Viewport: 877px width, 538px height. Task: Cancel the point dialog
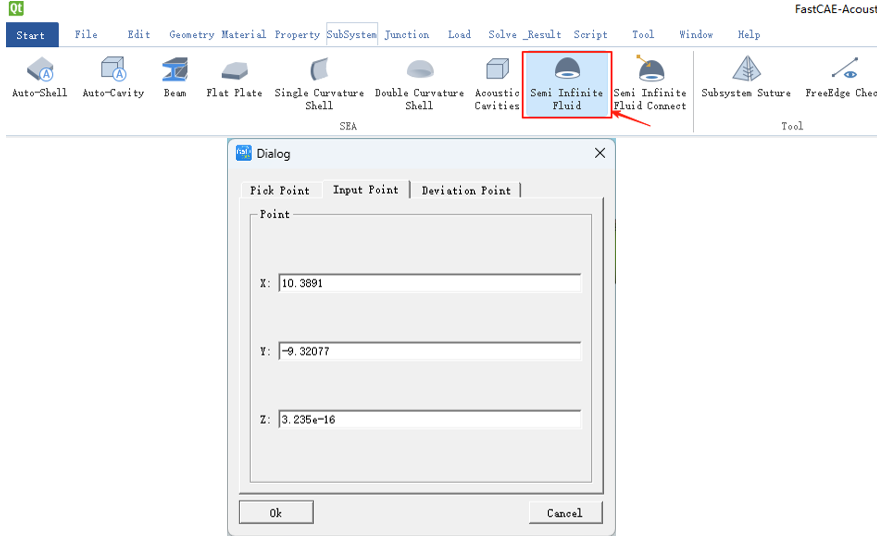565,512
